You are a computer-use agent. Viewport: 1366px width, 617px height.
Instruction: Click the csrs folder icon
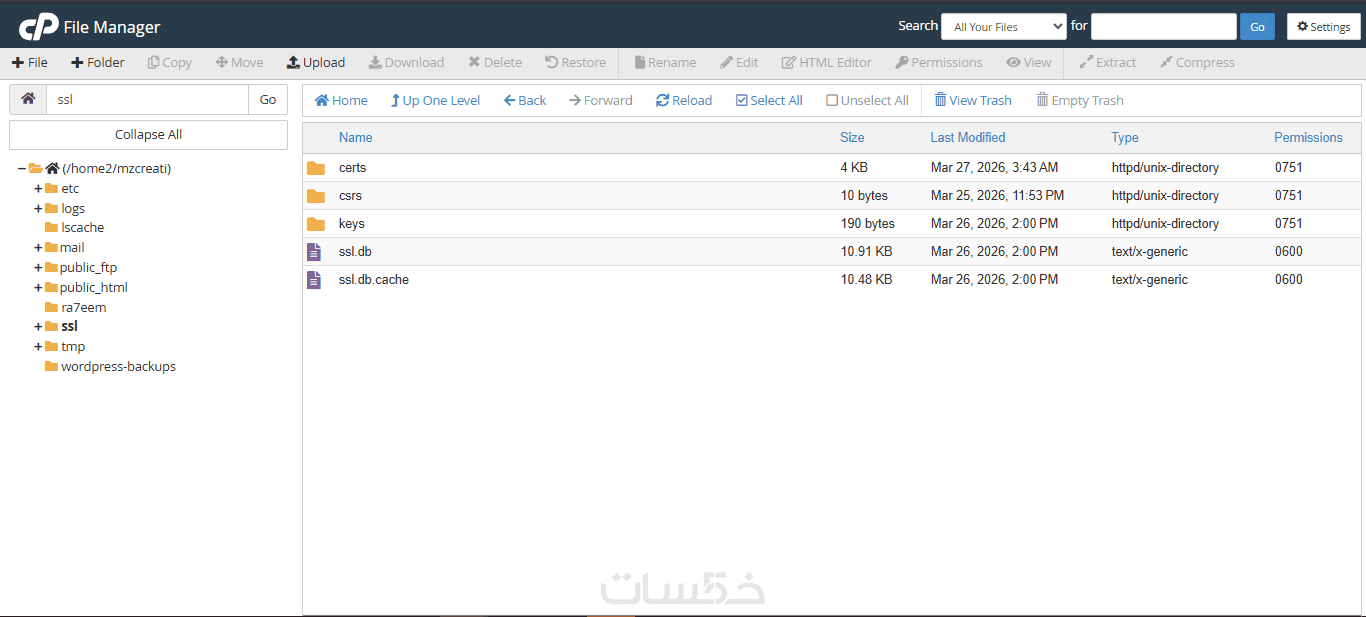coord(316,196)
